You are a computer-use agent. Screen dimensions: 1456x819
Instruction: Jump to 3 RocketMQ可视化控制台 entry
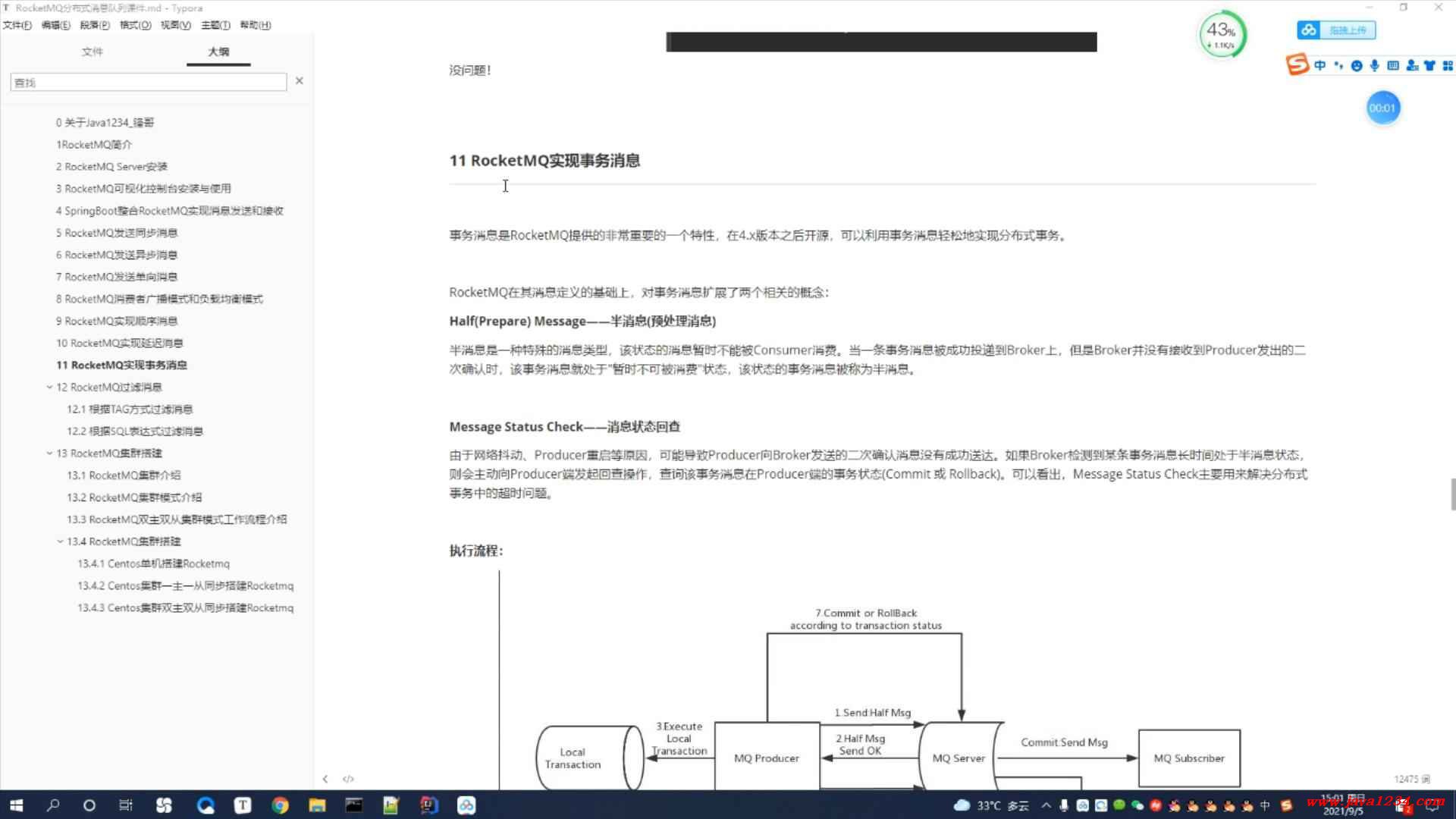pyautogui.click(x=143, y=188)
